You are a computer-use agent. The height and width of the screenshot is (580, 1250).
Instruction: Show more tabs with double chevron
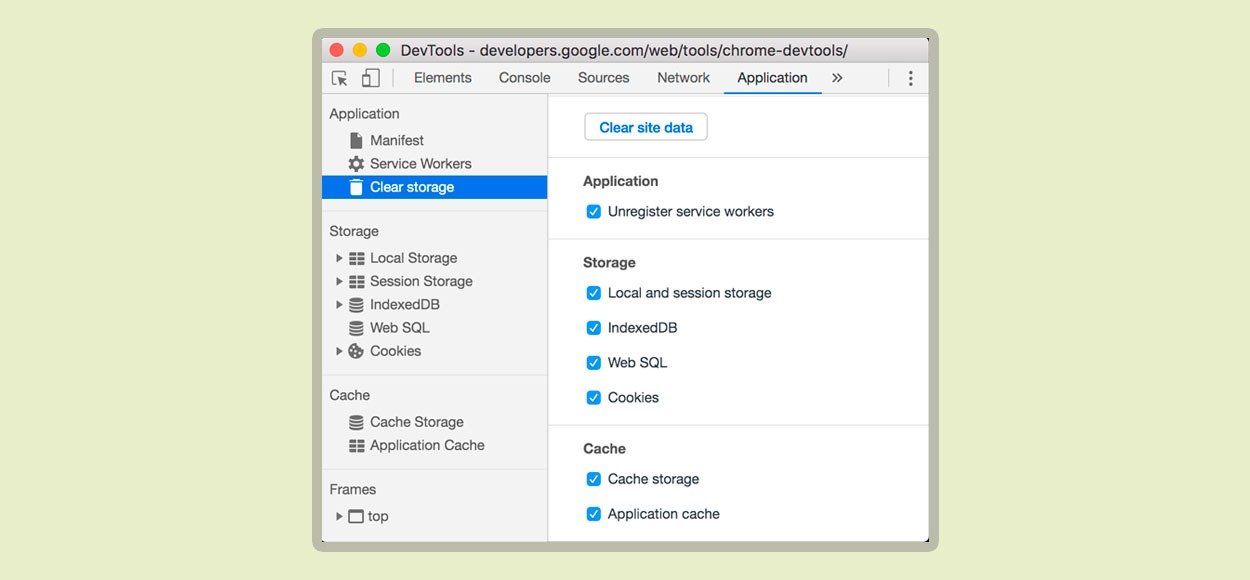pos(837,78)
